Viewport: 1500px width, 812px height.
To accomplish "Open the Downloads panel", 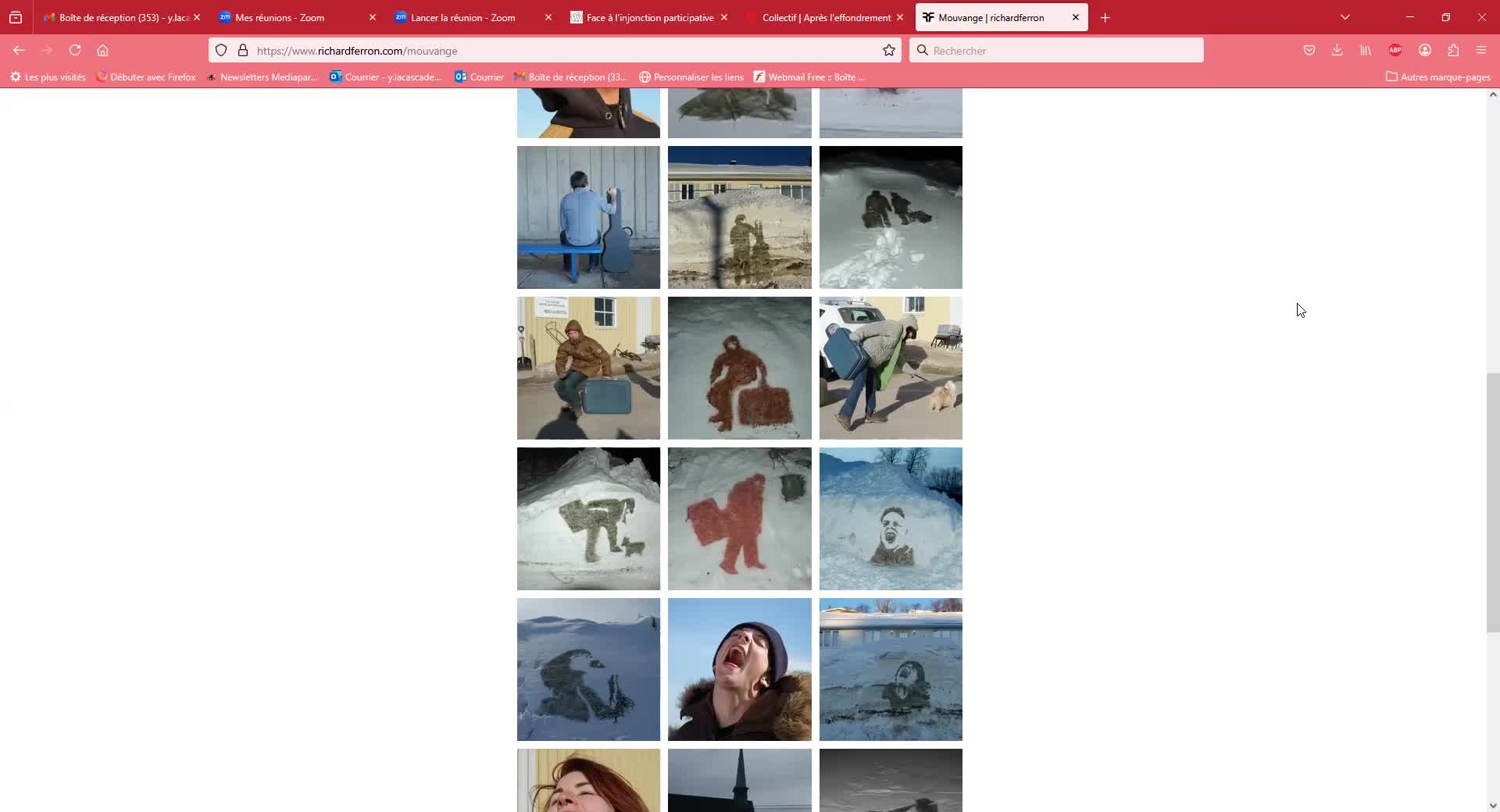I will (x=1337, y=51).
